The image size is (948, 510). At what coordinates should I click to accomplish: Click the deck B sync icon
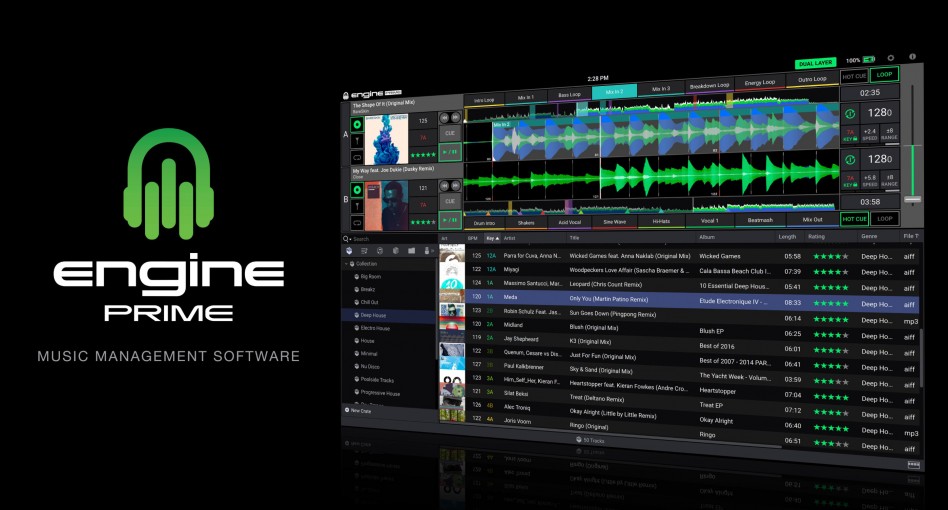[850, 160]
